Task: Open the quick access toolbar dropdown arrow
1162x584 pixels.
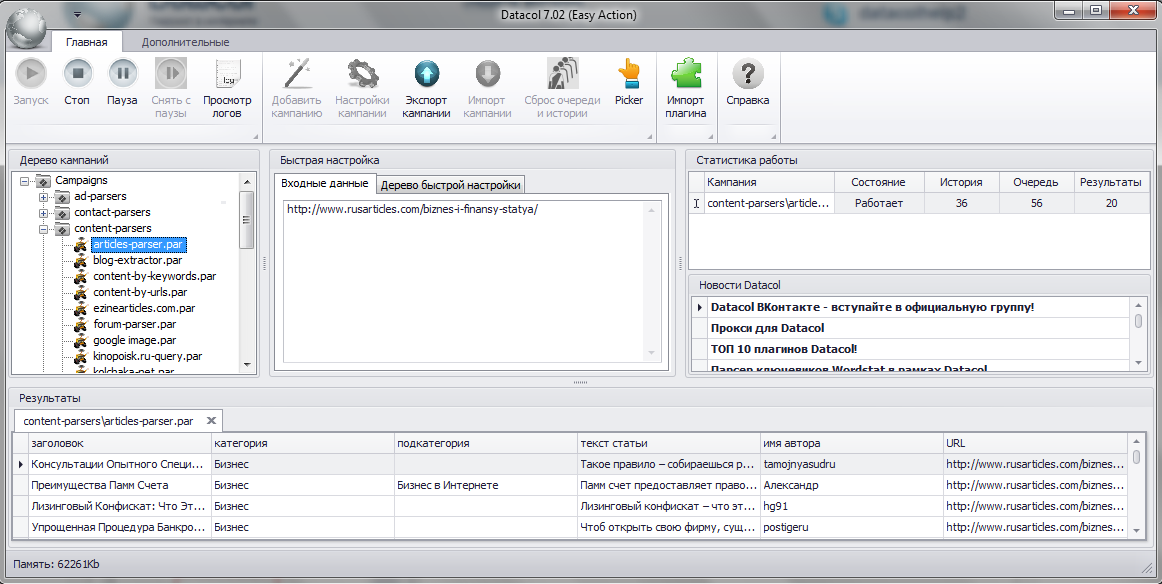Action: tap(78, 14)
